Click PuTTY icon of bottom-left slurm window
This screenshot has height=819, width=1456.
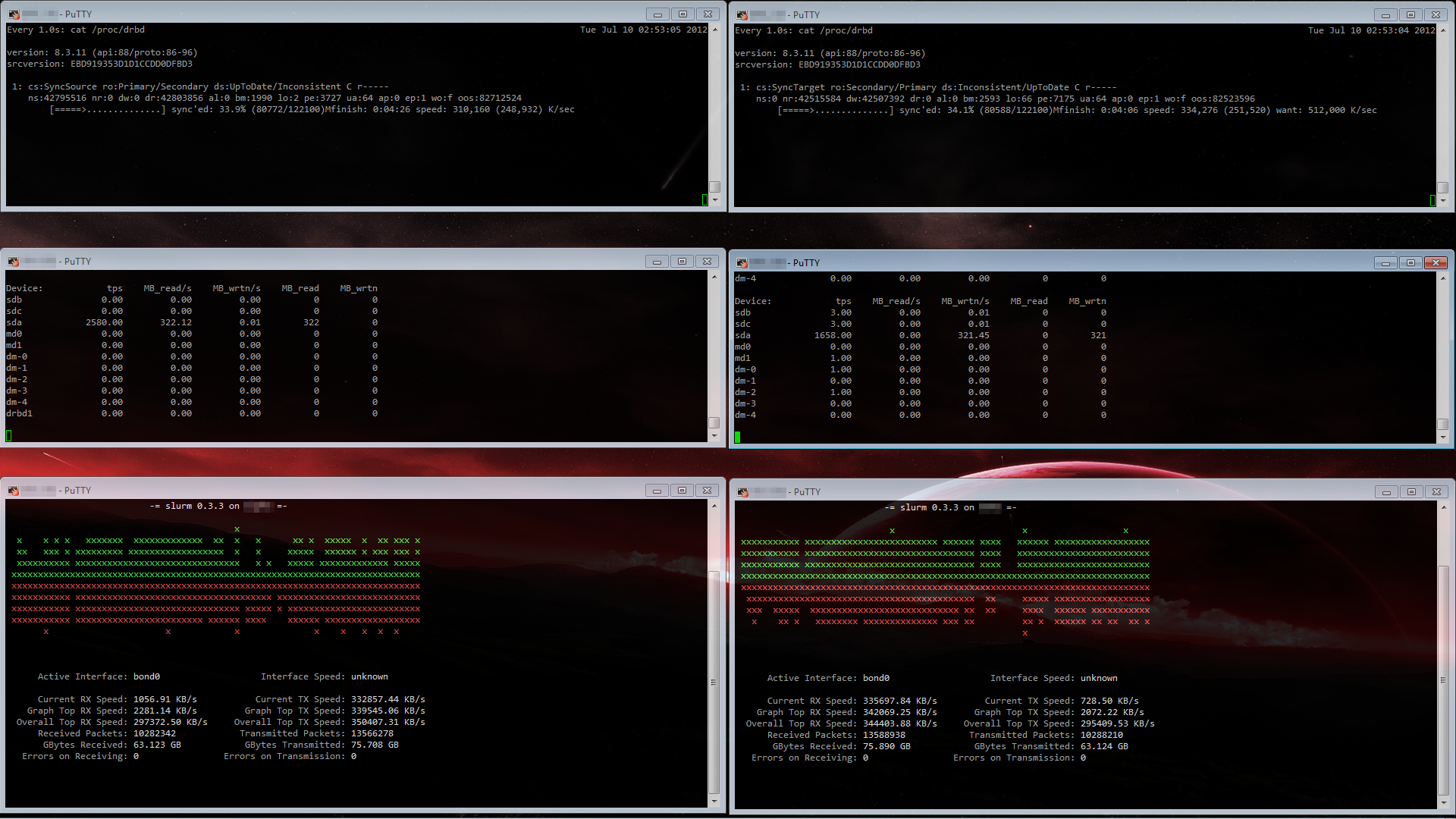[x=13, y=491]
